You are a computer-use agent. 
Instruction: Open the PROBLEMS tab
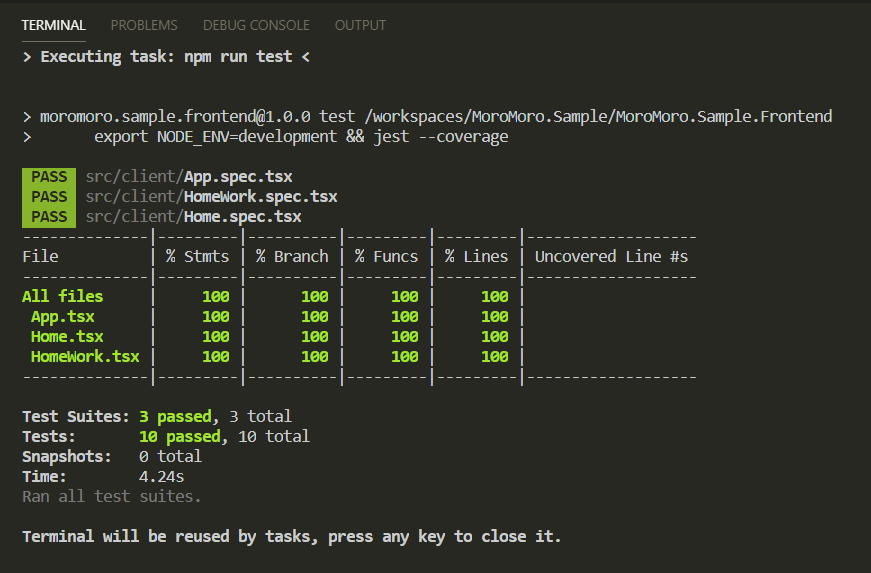click(144, 25)
